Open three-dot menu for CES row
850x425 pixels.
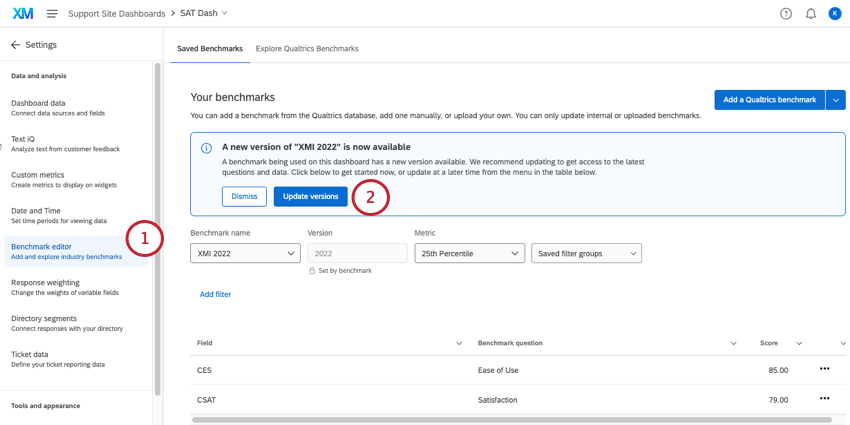(824, 369)
